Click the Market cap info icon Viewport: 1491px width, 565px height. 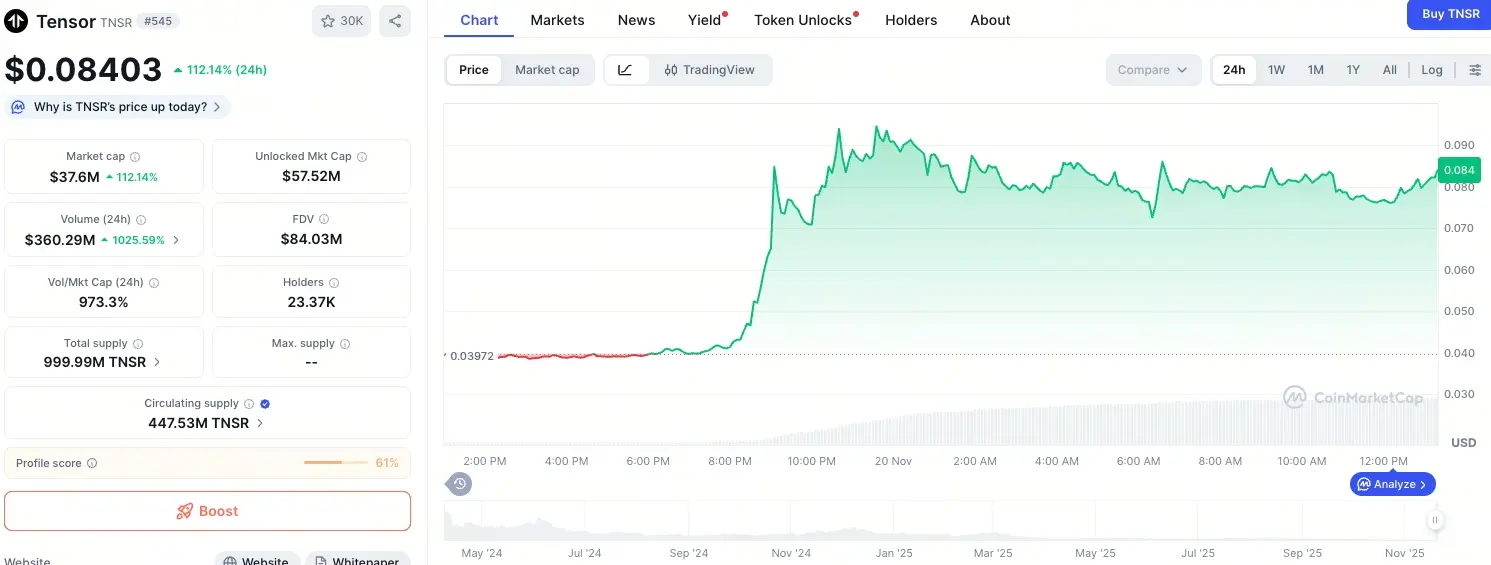(135, 157)
